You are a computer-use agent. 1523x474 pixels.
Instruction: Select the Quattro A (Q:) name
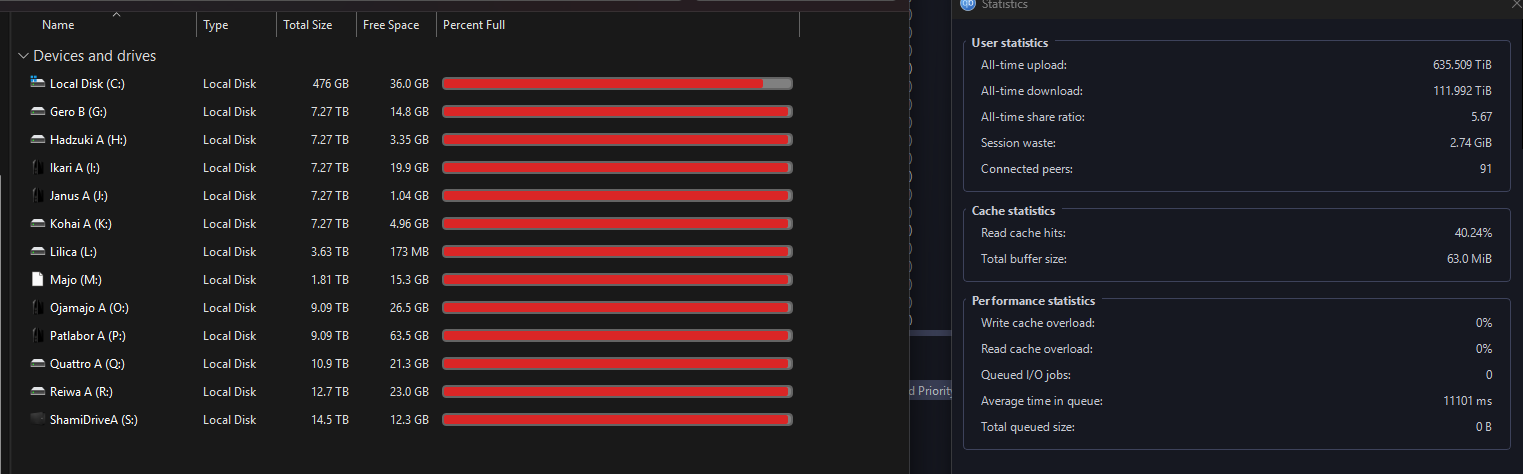point(87,364)
